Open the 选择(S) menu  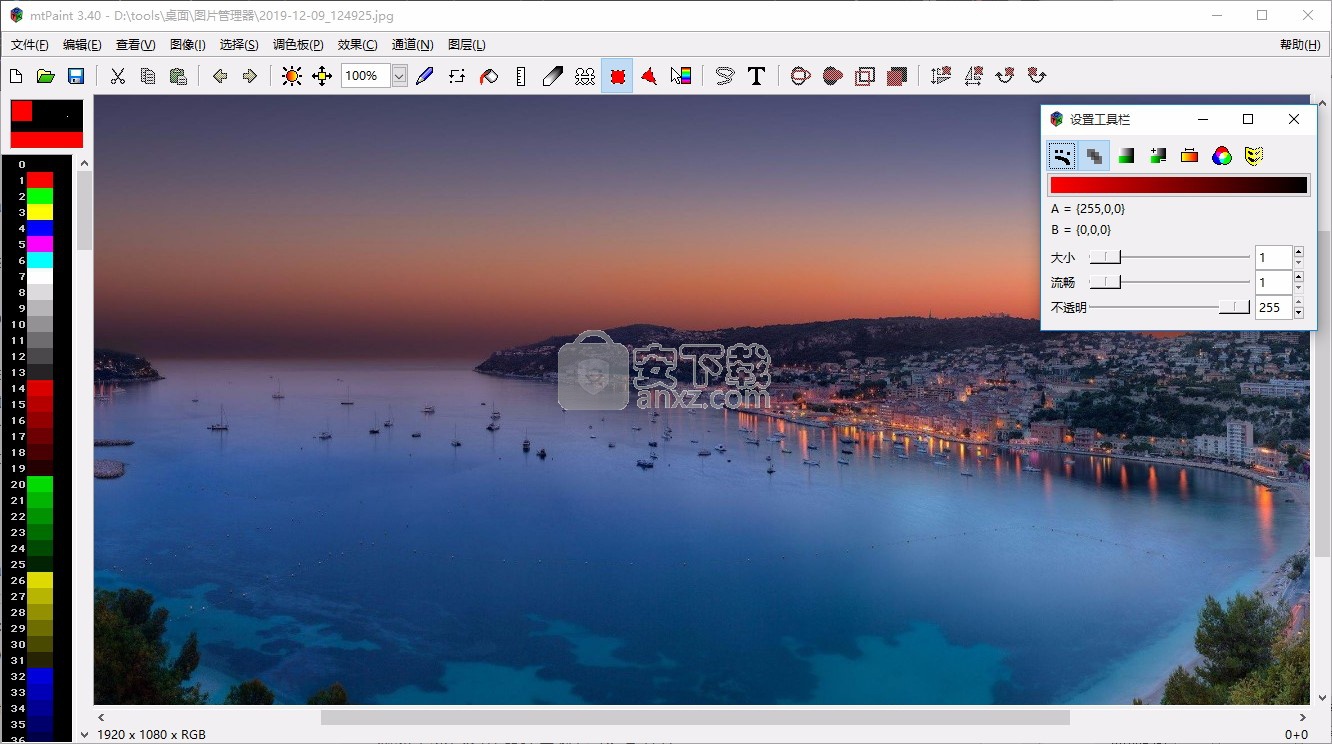coord(239,45)
